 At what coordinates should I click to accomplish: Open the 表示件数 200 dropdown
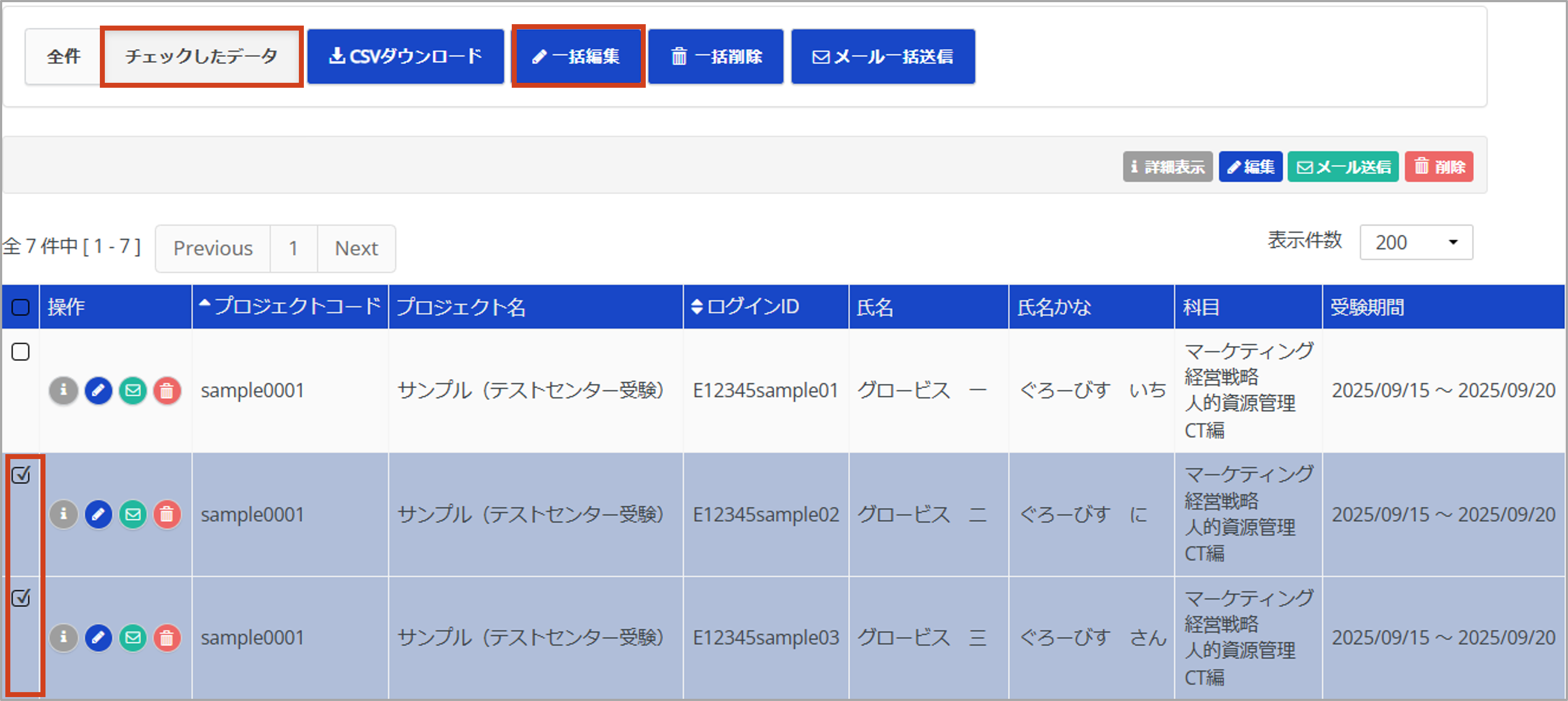pyautogui.click(x=1416, y=242)
